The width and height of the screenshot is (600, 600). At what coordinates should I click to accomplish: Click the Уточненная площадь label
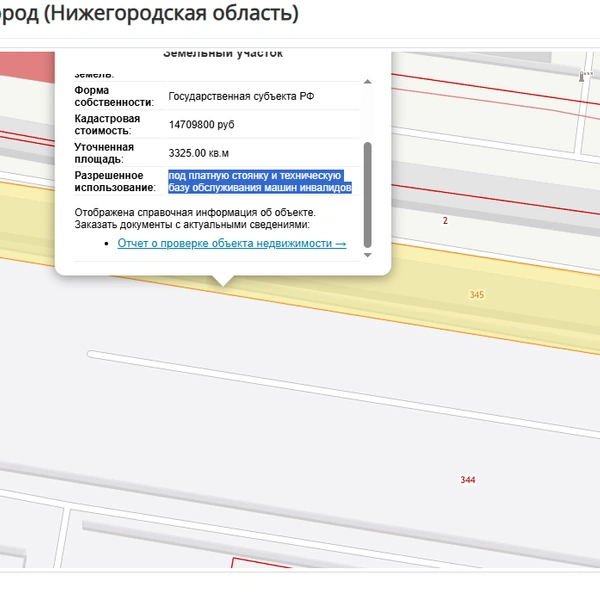point(104,153)
